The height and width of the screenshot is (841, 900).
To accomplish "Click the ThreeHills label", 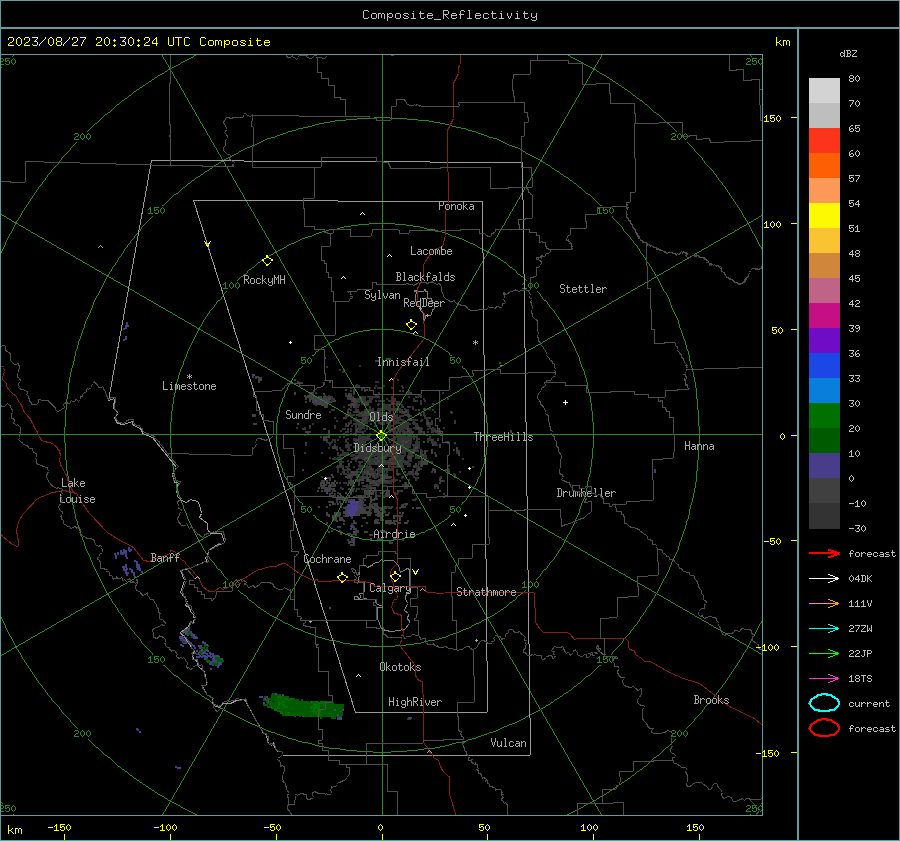I will 503,437.
